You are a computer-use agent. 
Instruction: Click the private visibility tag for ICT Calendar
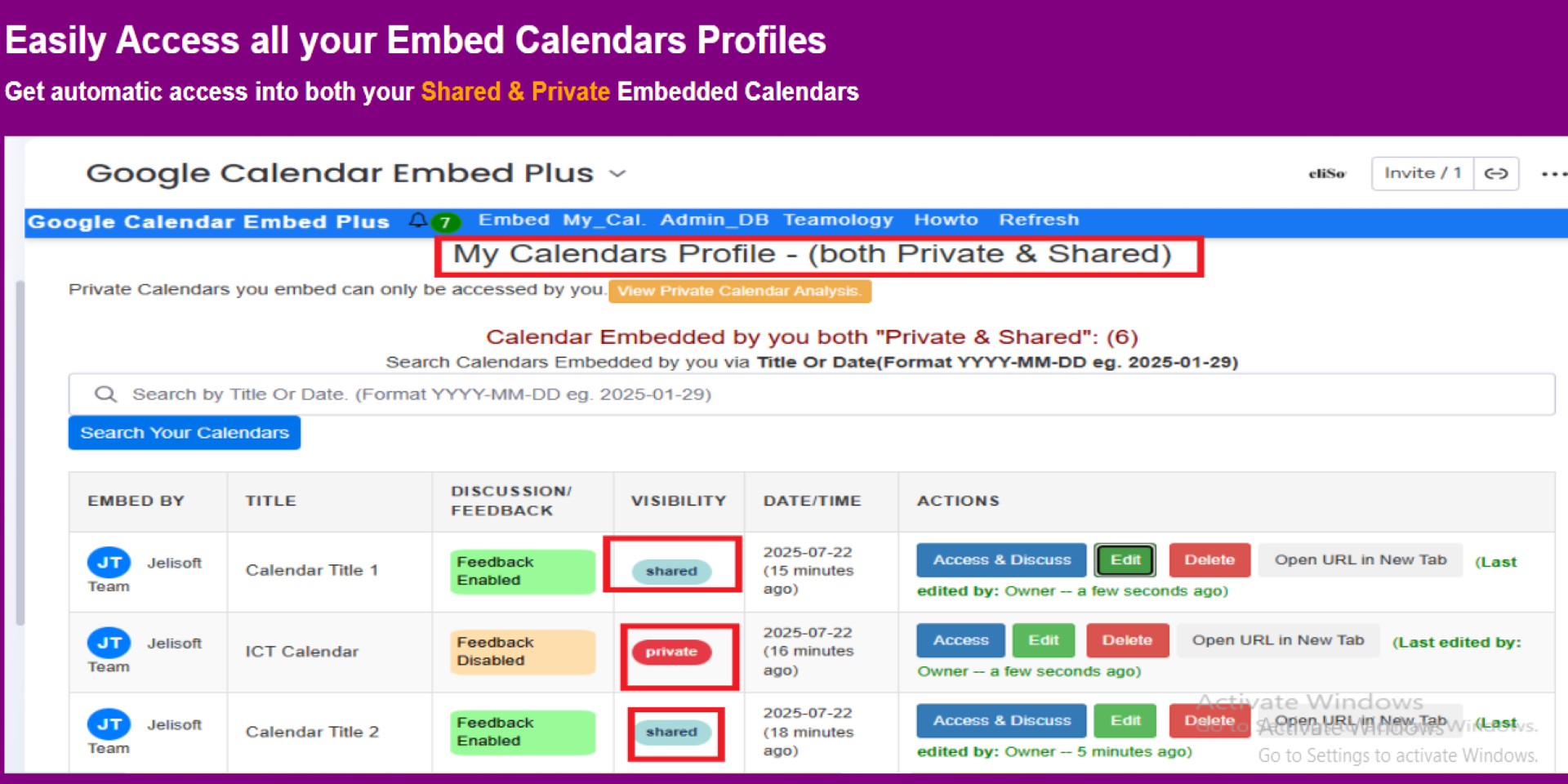[x=671, y=652]
